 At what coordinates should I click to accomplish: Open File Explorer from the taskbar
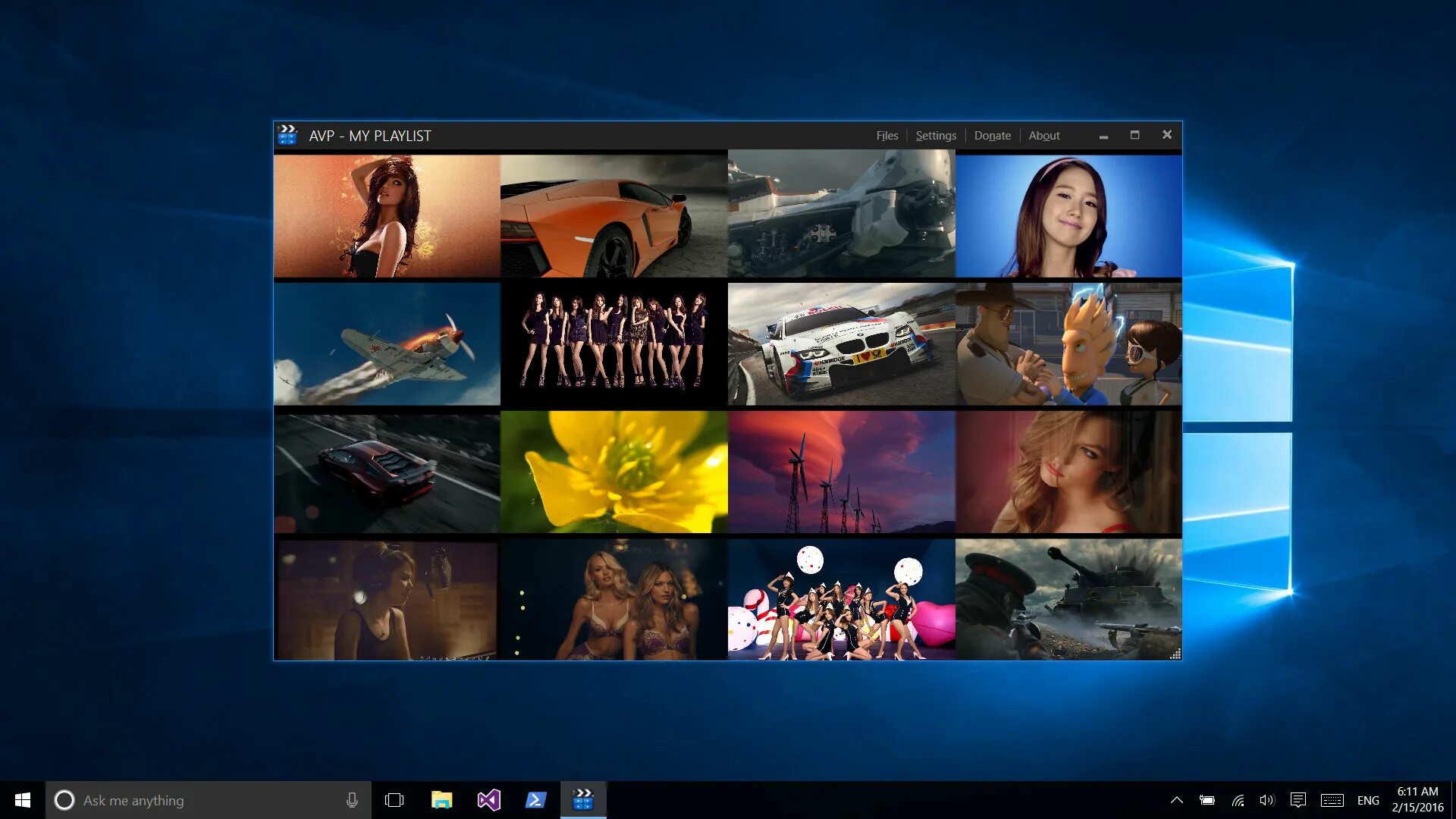tap(442, 799)
